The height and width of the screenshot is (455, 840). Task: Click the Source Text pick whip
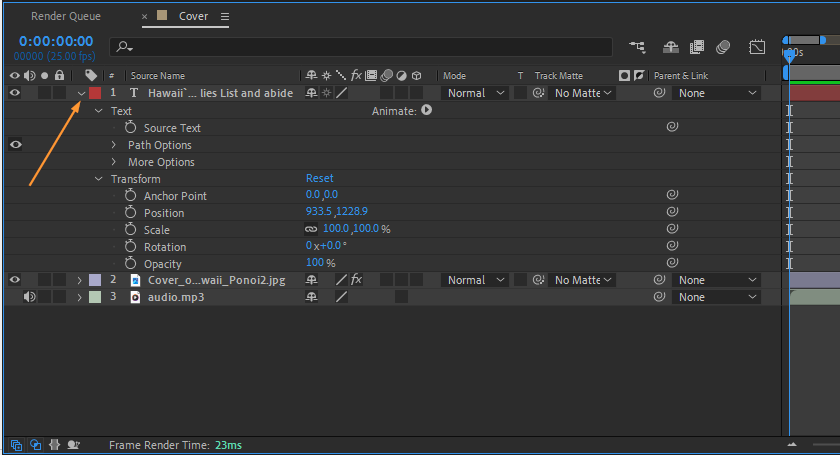(x=672, y=128)
